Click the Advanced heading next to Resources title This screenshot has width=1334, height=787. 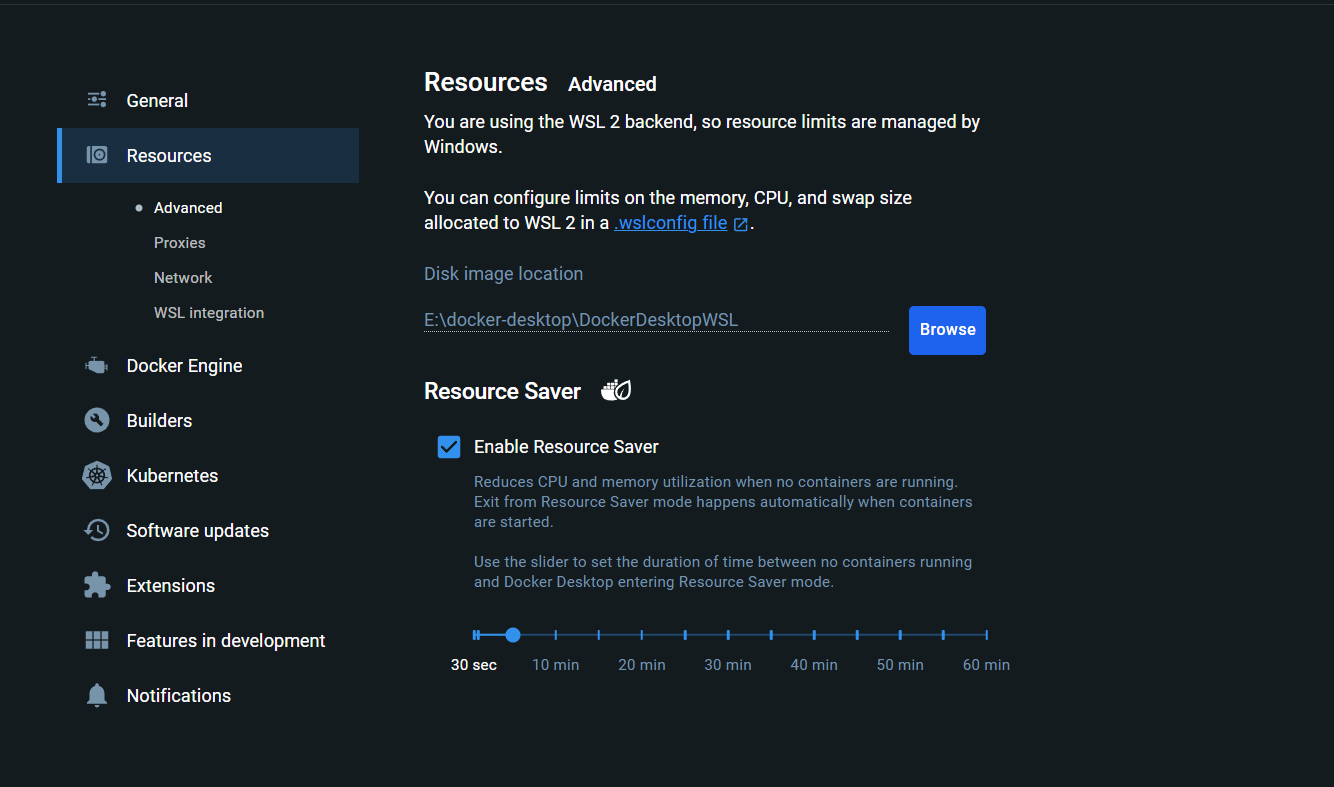pyautogui.click(x=612, y=84)
